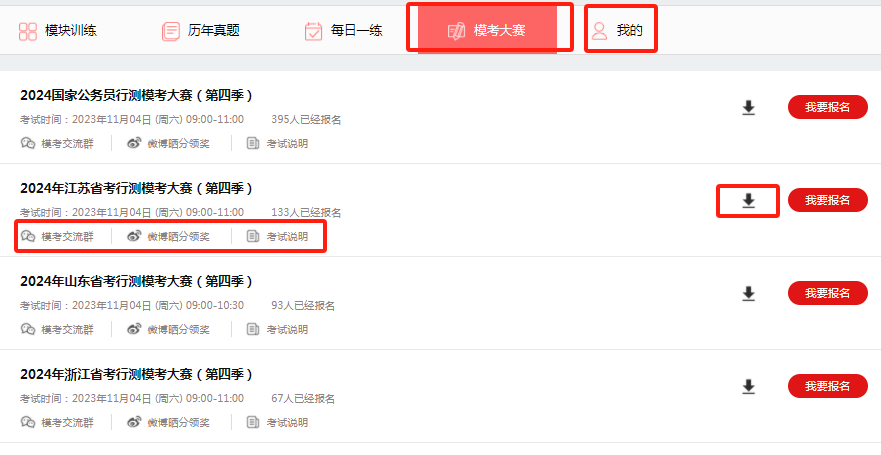Click 我要报名 for the 江苏省考 mock exam
Screen dimensions: 881x455
pyautogui.click(x=828, y=201)
